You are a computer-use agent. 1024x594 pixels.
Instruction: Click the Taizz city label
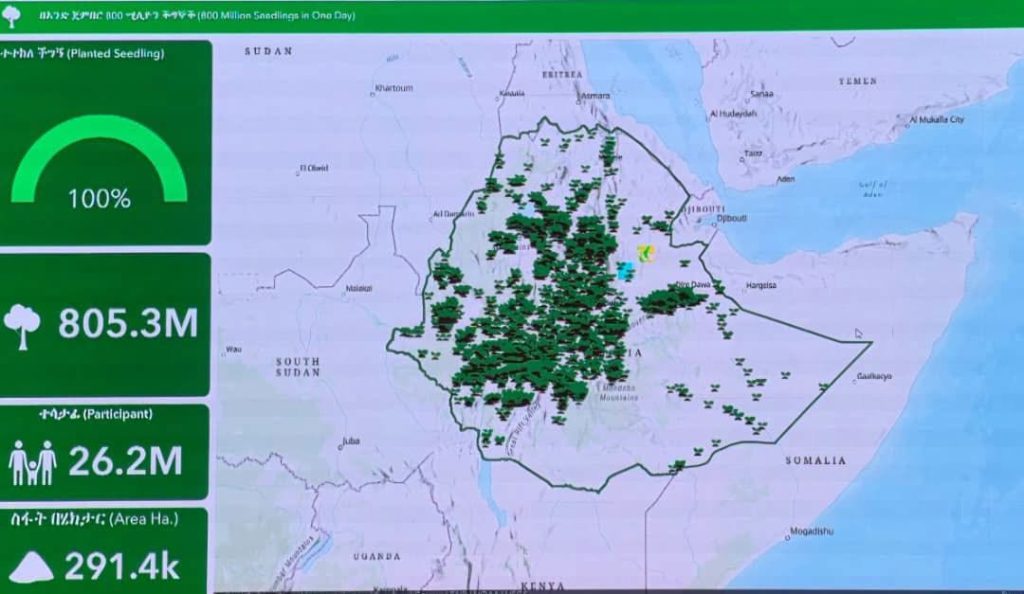click(753, 153)
